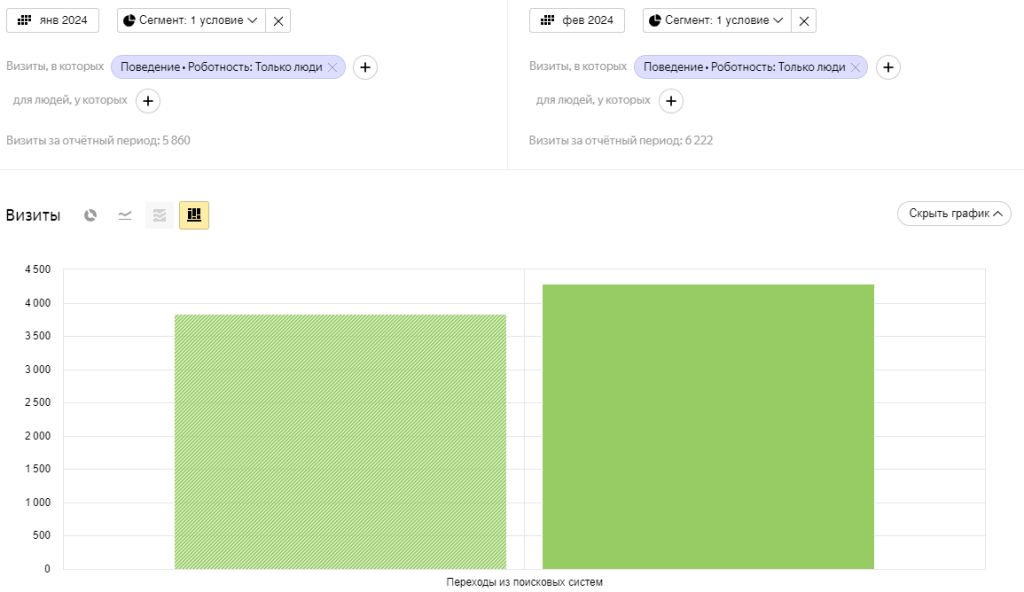Add visit condition plus in January segment

coord(365,67)
